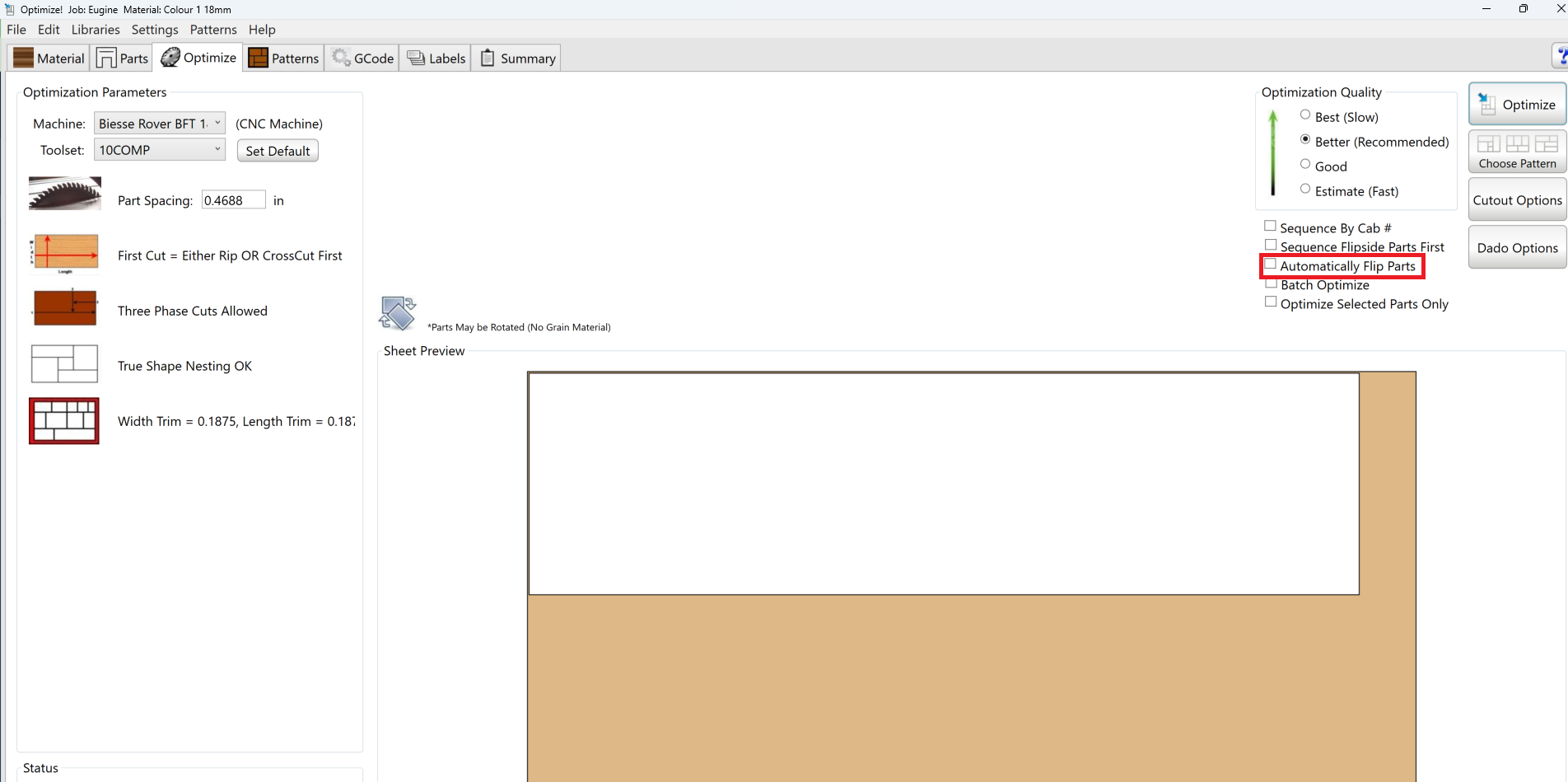Open Choose Pattern layouts
This screenshot has width=1568, height=782.
(1517, 152)
